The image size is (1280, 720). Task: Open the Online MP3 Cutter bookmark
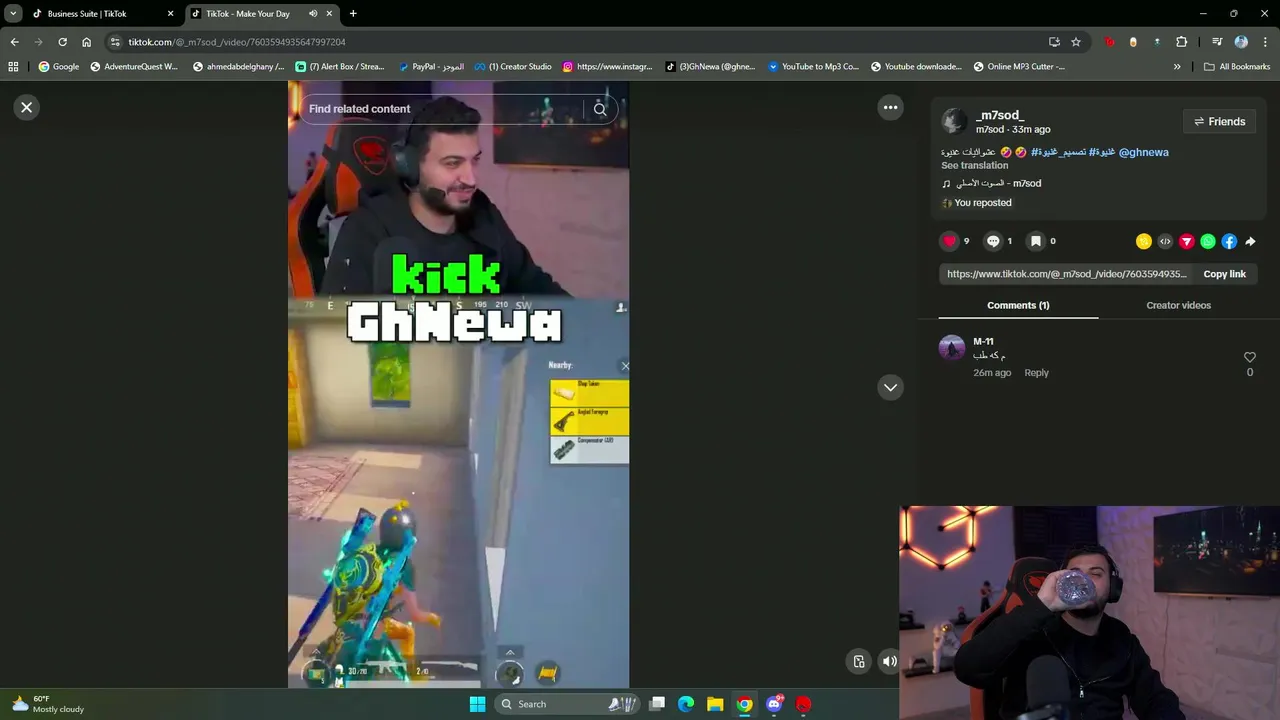[1020, 67]
